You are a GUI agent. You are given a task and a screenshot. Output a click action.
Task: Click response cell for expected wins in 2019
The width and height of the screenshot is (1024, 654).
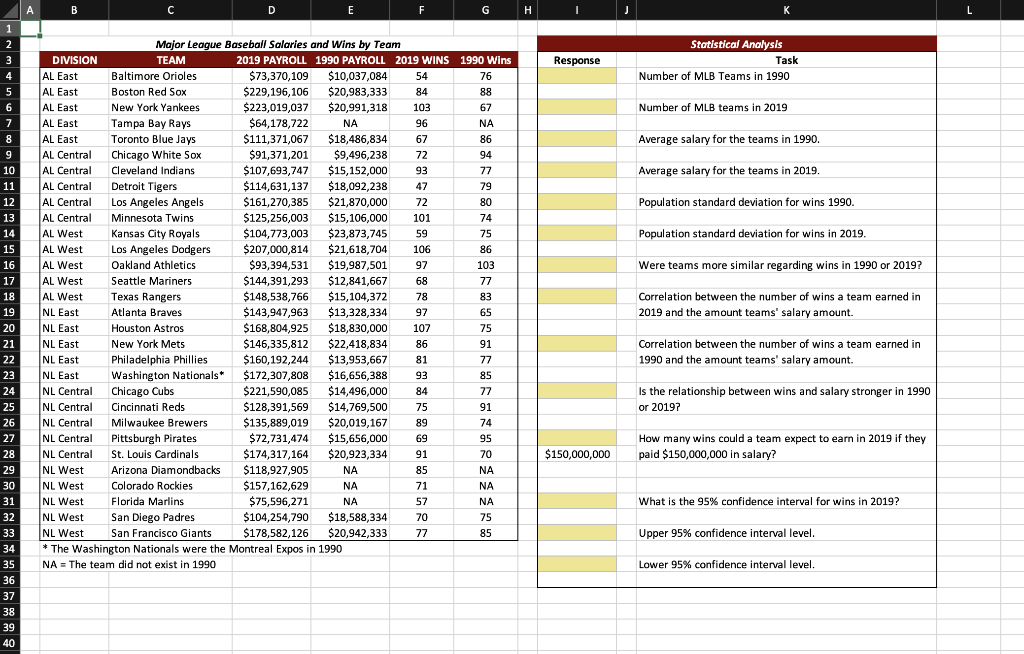[x=577, y=438]
